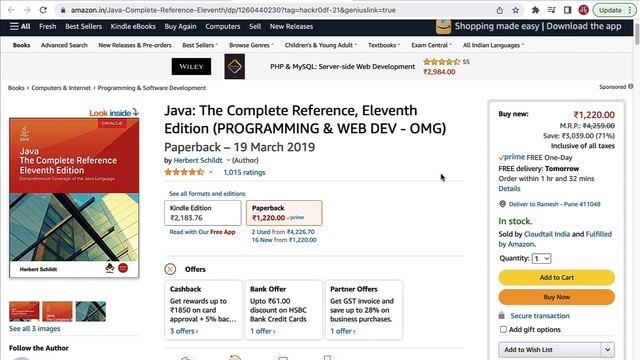
Task: Open Buy Again
Action: (x=180, y=27)
